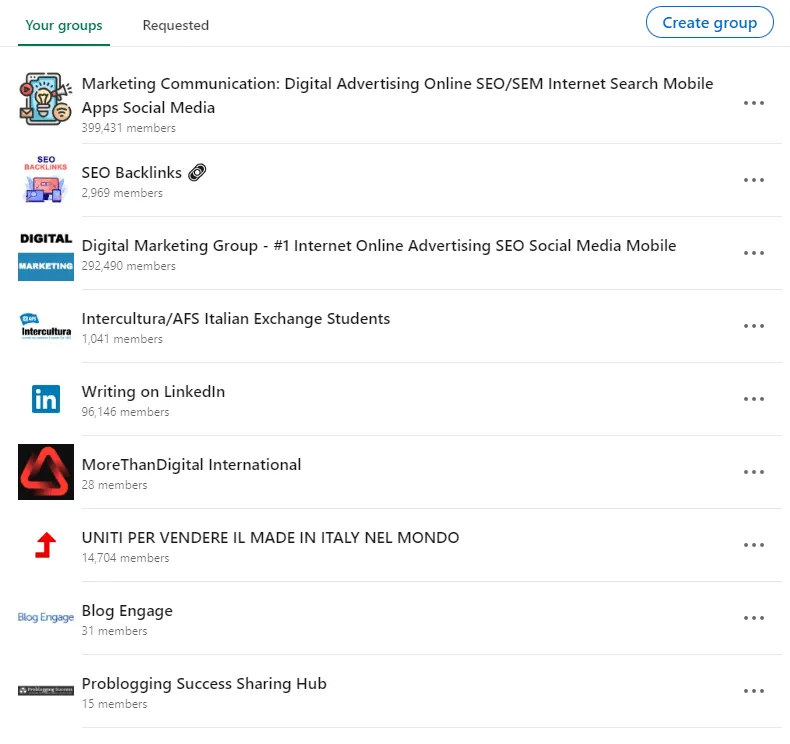This screenshot has width=790, height=744.
Task: Open three-dot menu for Problogging Success Hub
Action: coord(753,691)
